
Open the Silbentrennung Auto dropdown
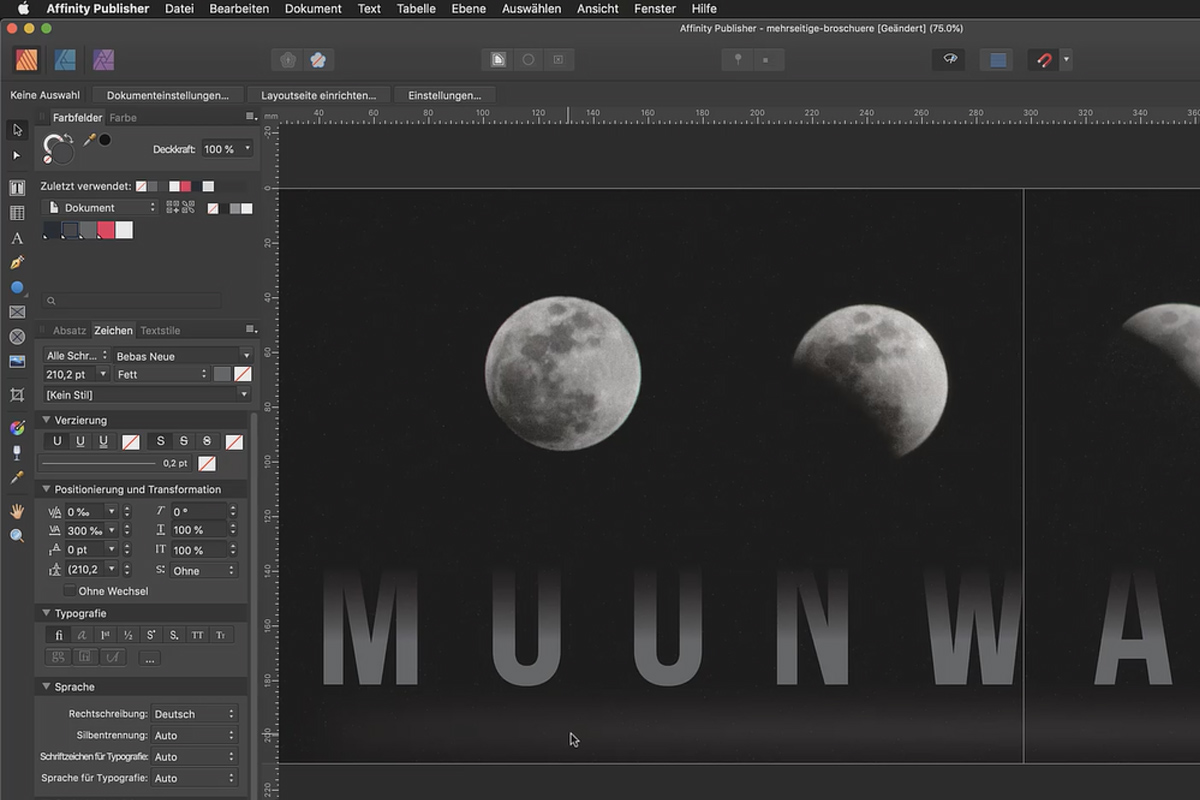194,735
